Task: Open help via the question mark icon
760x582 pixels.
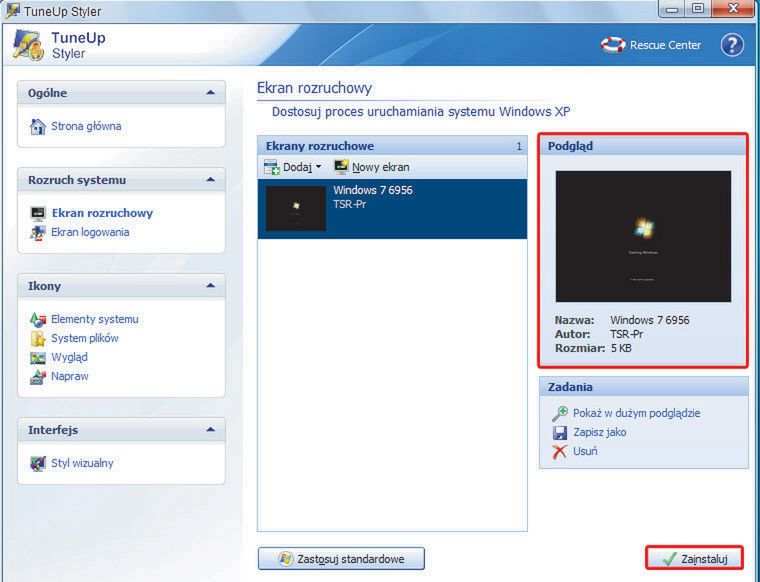Action: pos(732,45)
